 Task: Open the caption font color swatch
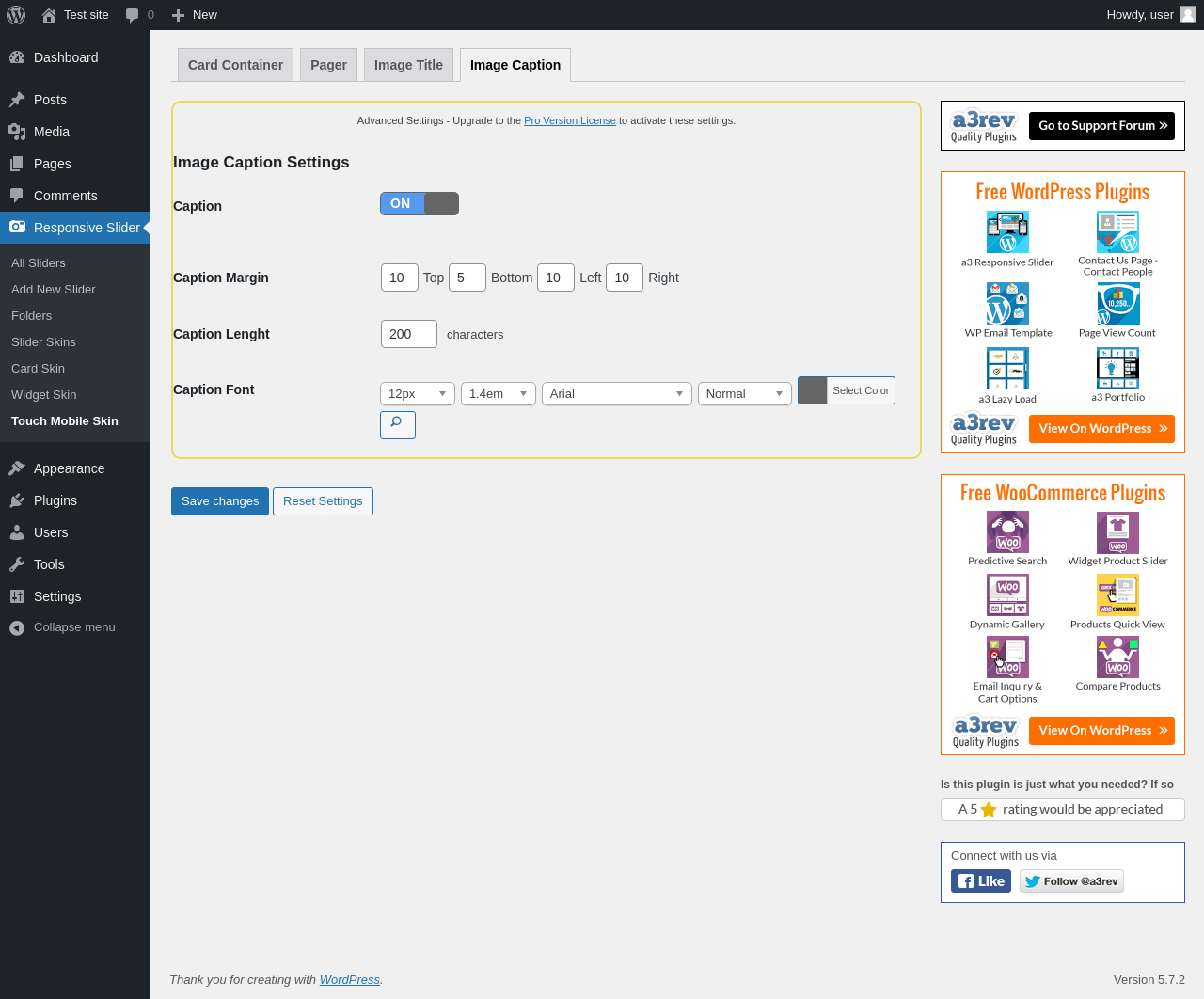point(813,390)
